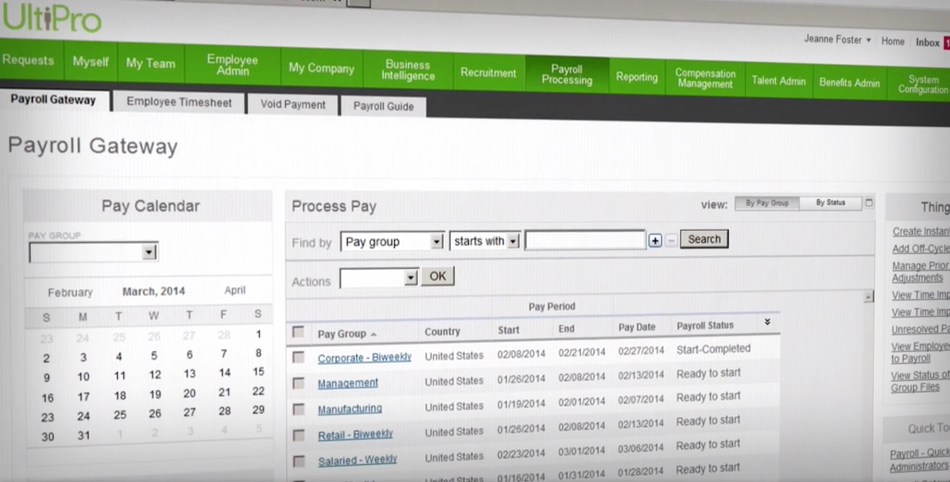This screenshot has width=950, height=482.
Task: Click the UltiPro logo
Action: (x=51, y=16)
